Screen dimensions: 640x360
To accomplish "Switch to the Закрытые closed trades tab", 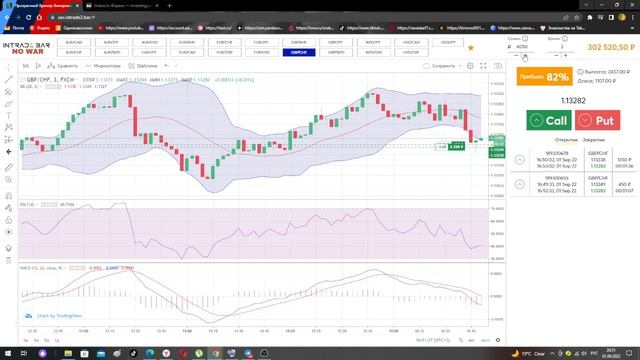I will pos(593,140).
